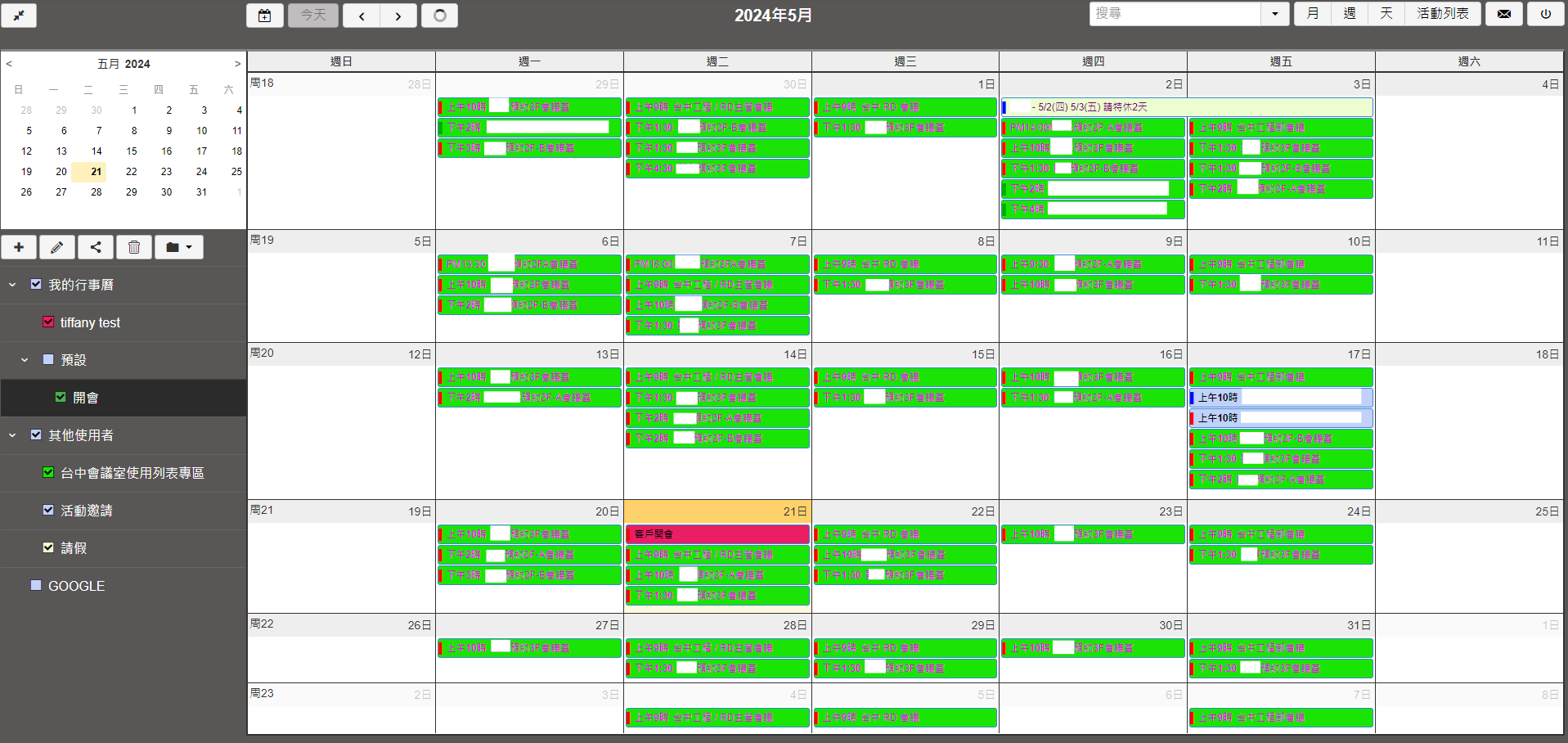Screen dimensions: 1568x743
Task: Uncheck the tiffany test calendar checkbox
Action: (x=48, y=322)
